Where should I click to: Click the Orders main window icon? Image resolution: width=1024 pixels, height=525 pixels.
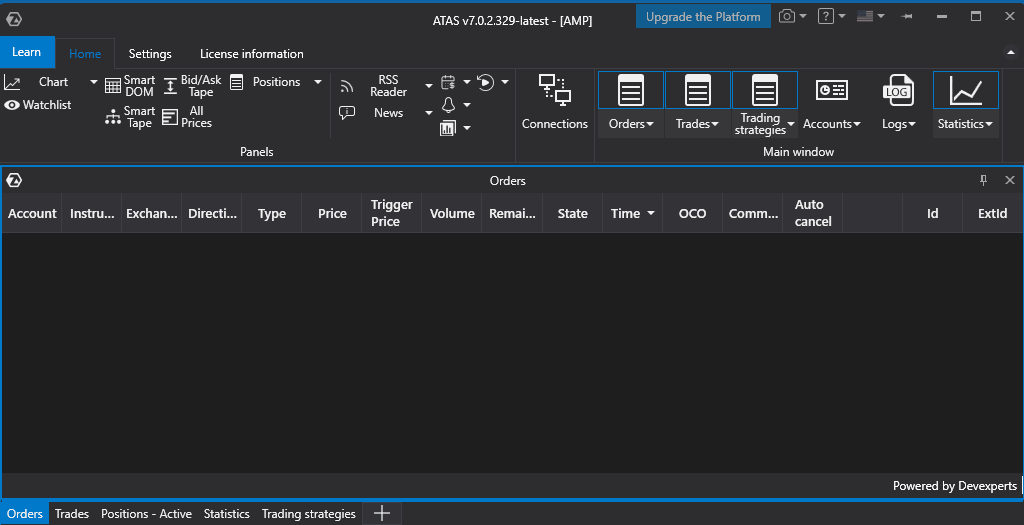click(x=631, y=90)
